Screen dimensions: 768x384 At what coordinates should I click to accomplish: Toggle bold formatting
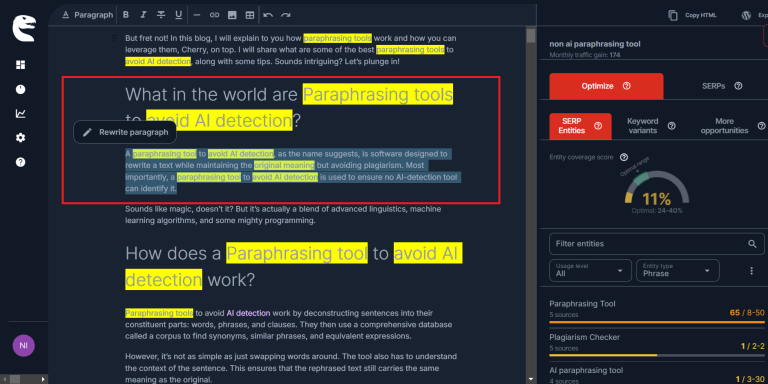click(126, 15)
